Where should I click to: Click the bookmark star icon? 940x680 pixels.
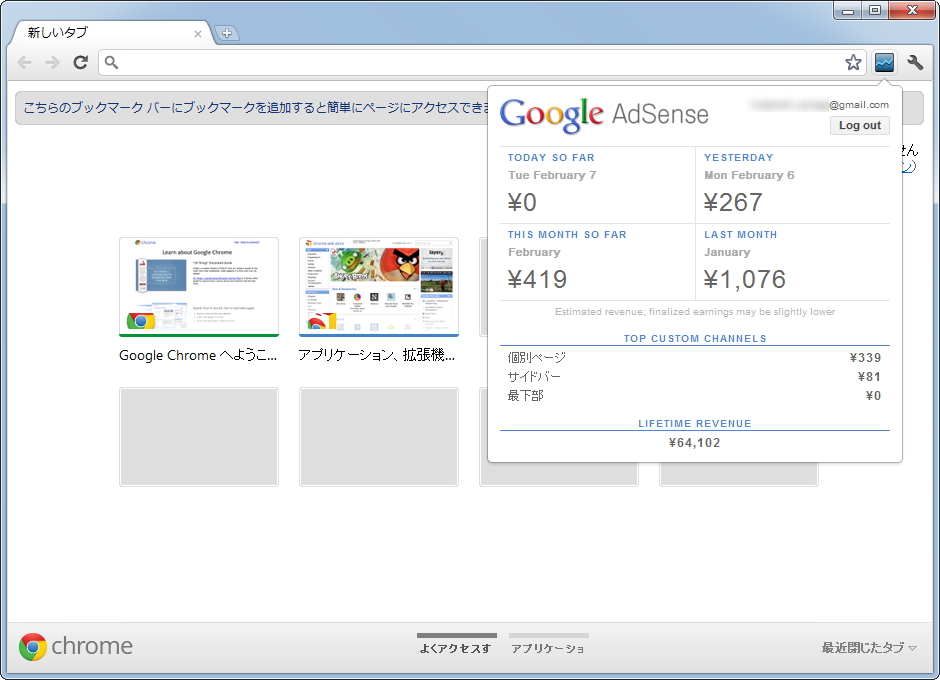[x=853, y=62]
